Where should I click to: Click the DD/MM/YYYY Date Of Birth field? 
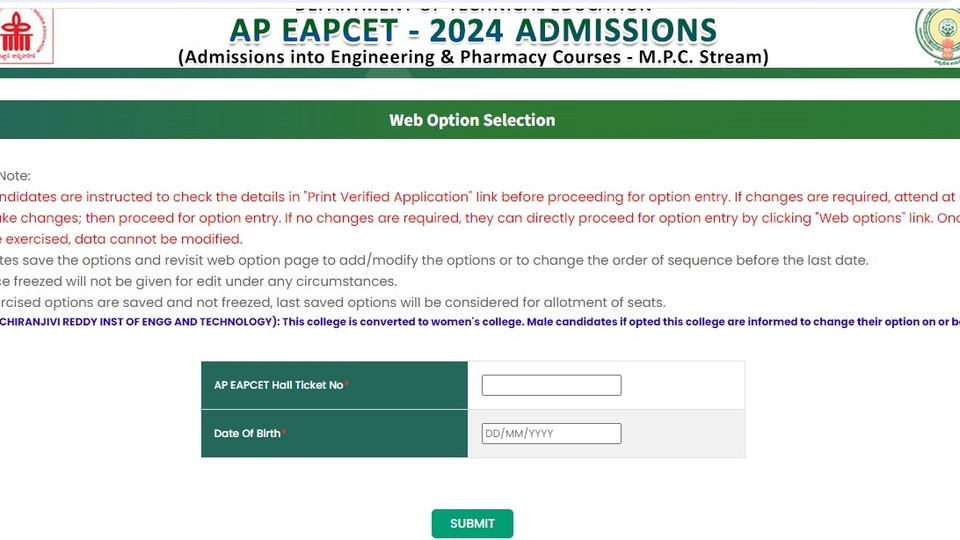point(551,433)
